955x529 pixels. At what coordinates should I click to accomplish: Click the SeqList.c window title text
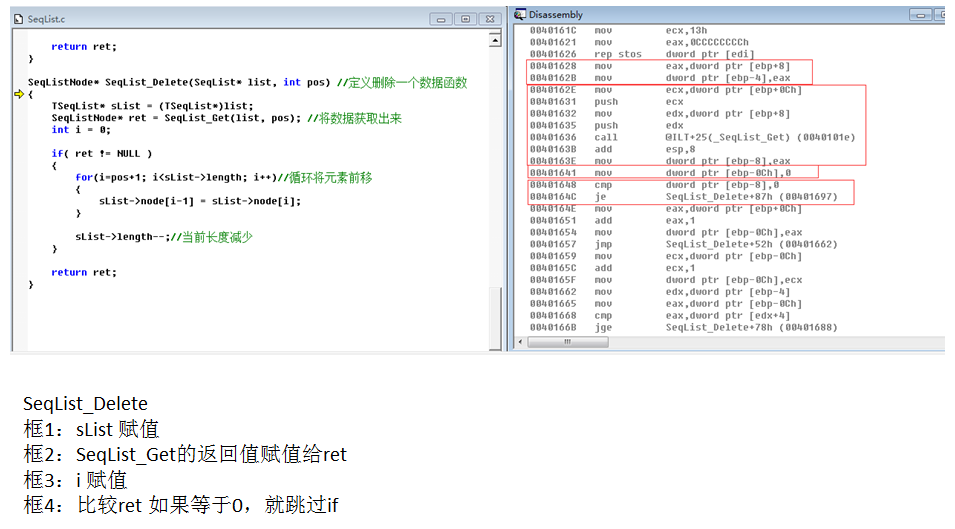pyautogui.click(x=46, y=19)
